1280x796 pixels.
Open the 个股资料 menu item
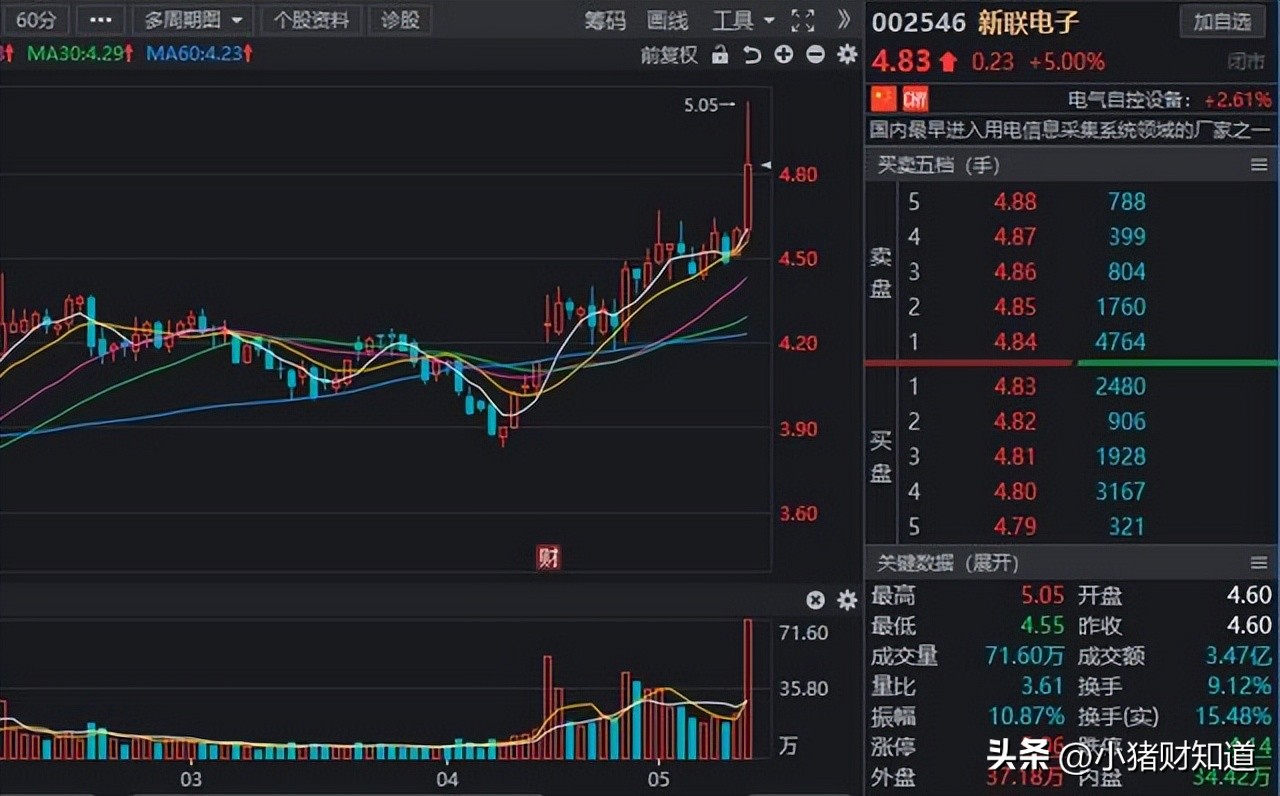click(311, 20)
